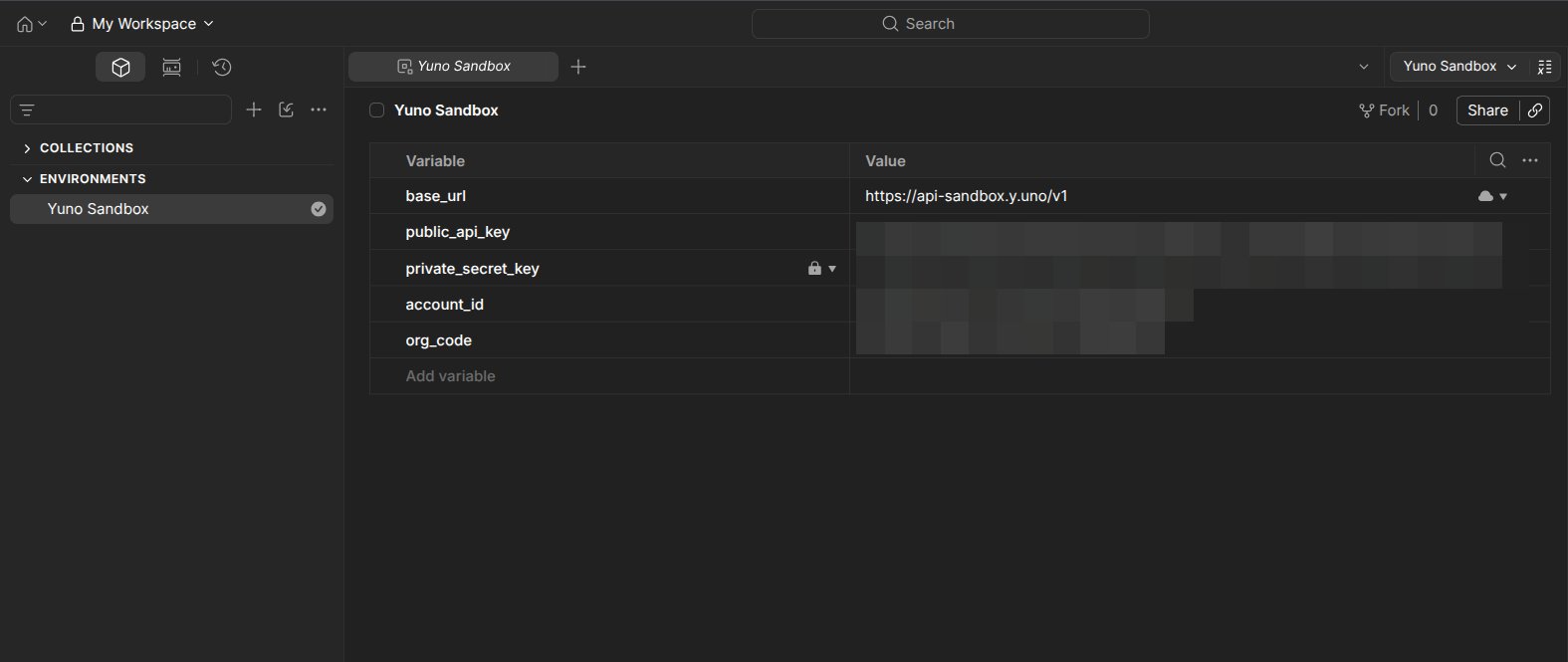Open sidebar more options ellipsis
This screenshot has width=1568, height=662.
(319, 110)
